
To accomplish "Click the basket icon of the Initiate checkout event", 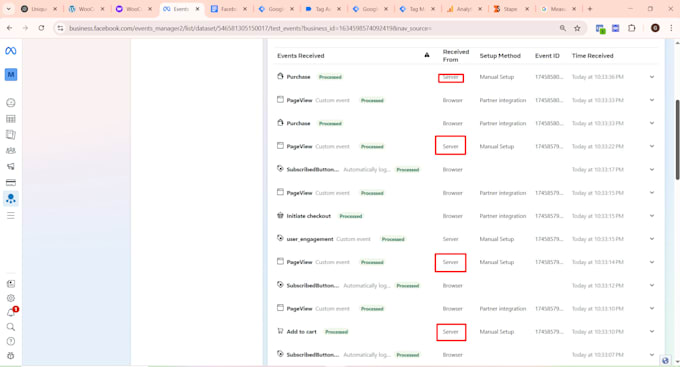I will (x=280, y=215).
